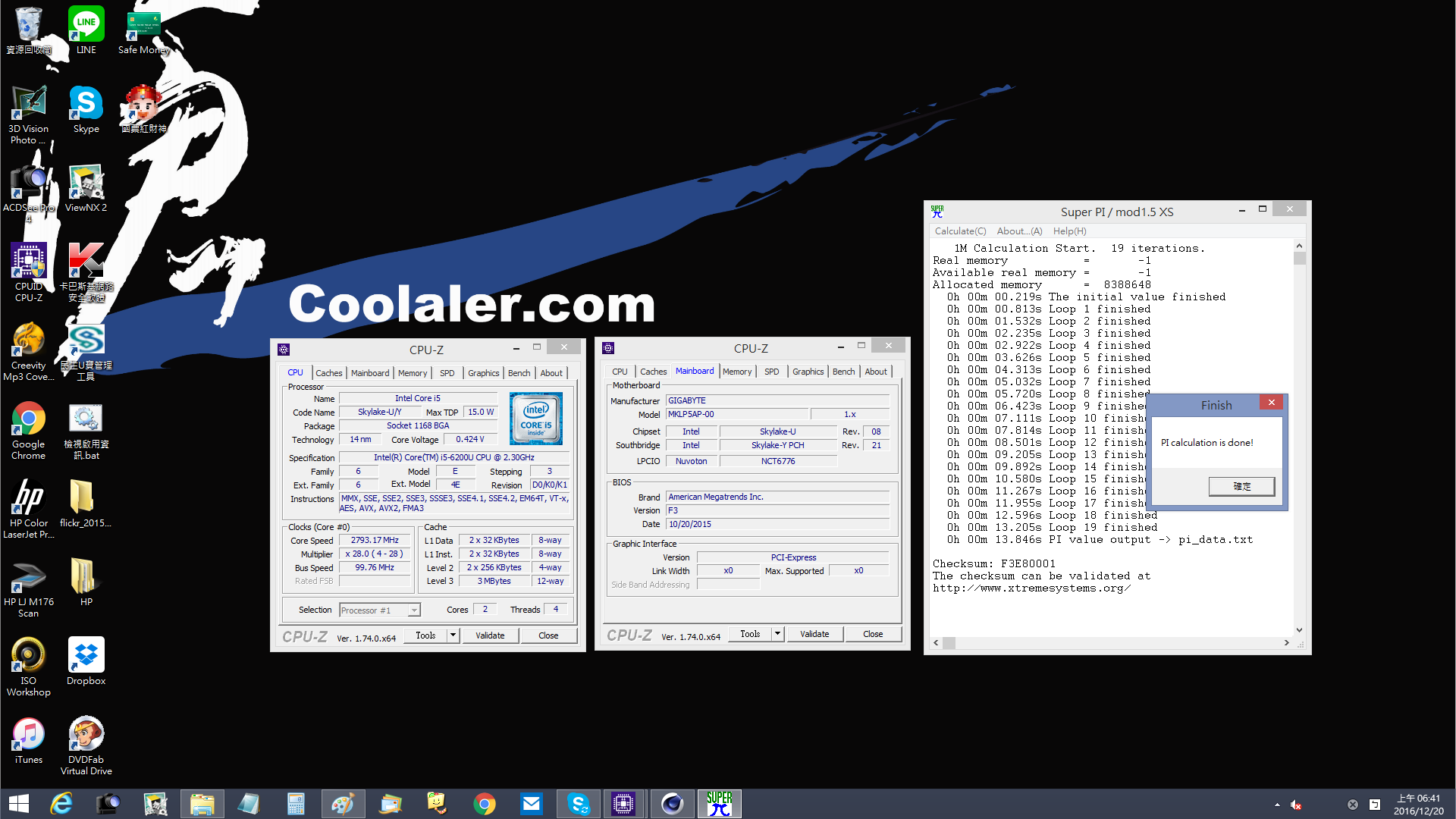Open Help(H) menu in Super PI
This screenshot has height=819, width=1456.
(1069, 231)
